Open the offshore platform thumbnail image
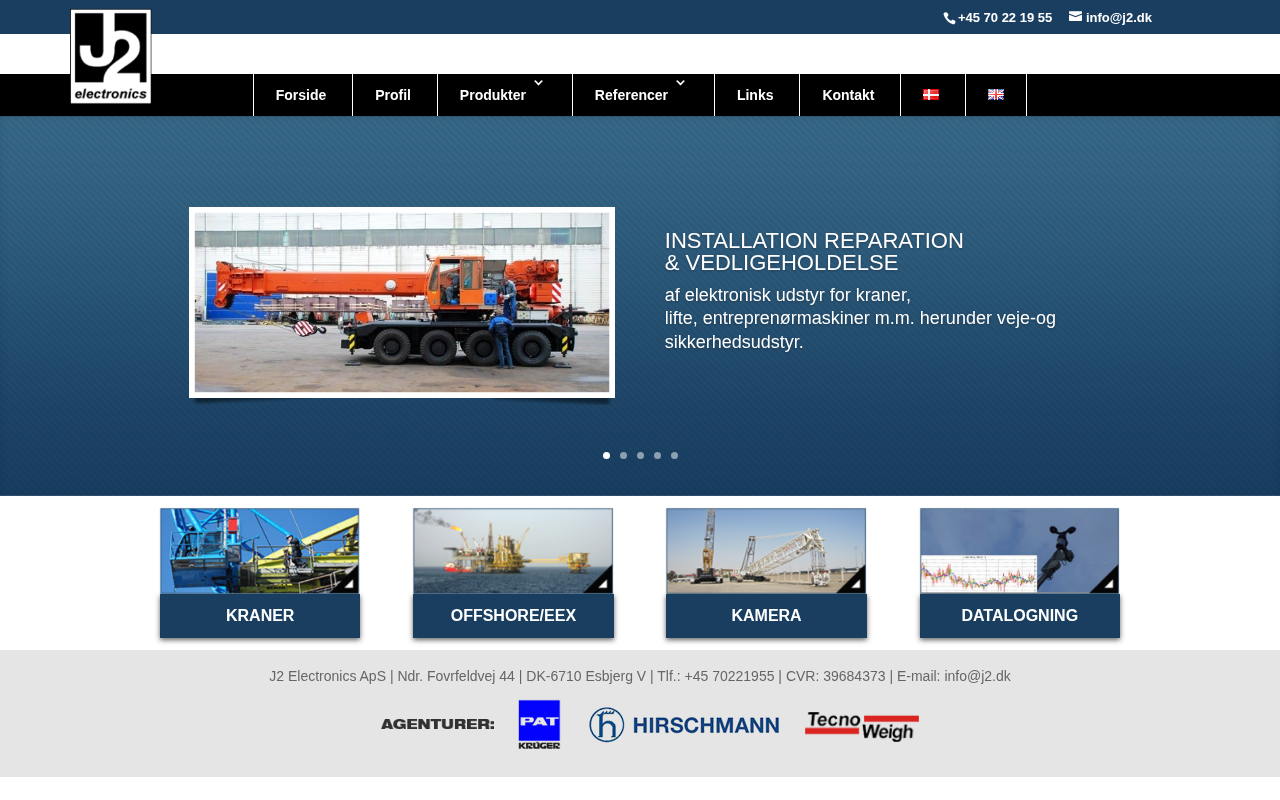Image resolution: width=1280 pixels, height=800 pixels. pos(513,551)
